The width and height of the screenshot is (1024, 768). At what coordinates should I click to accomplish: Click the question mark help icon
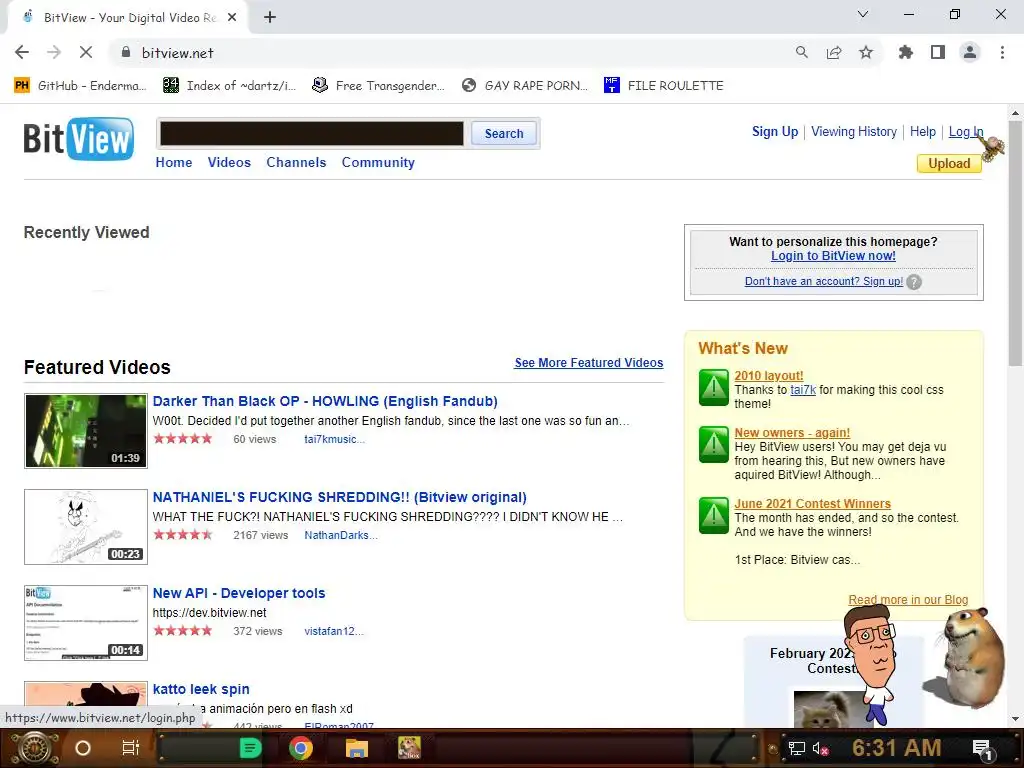pos(914,282)
